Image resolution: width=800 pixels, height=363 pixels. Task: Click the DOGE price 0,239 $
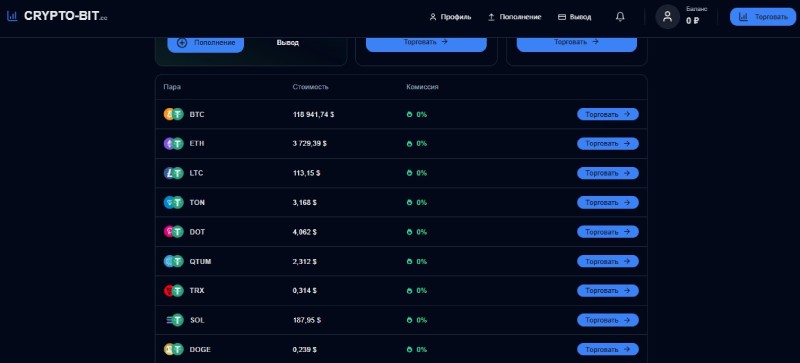305,349
